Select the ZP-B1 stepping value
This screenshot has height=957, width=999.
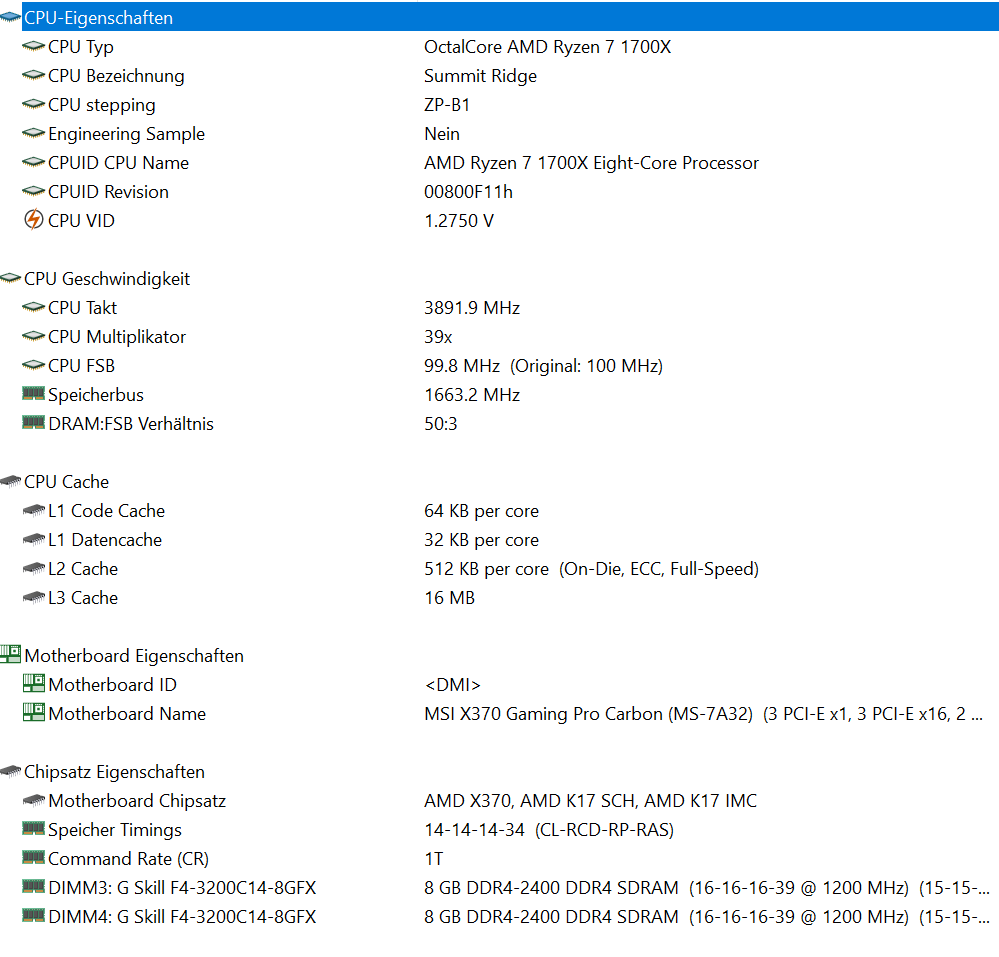tap(447, 104)
